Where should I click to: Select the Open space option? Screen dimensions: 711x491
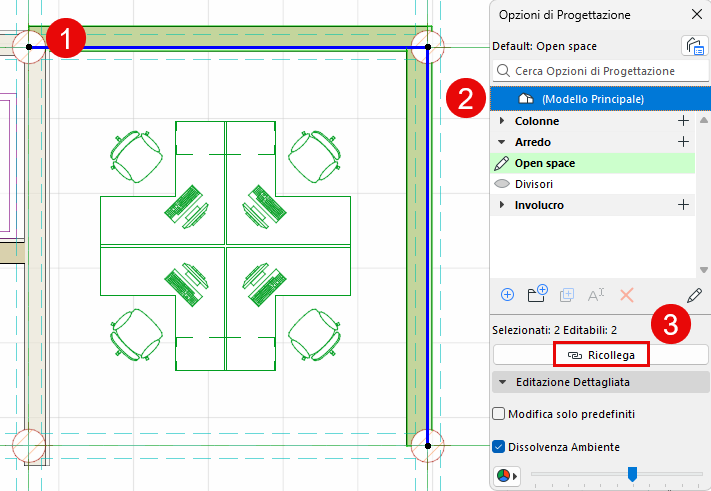pos(593,163)
